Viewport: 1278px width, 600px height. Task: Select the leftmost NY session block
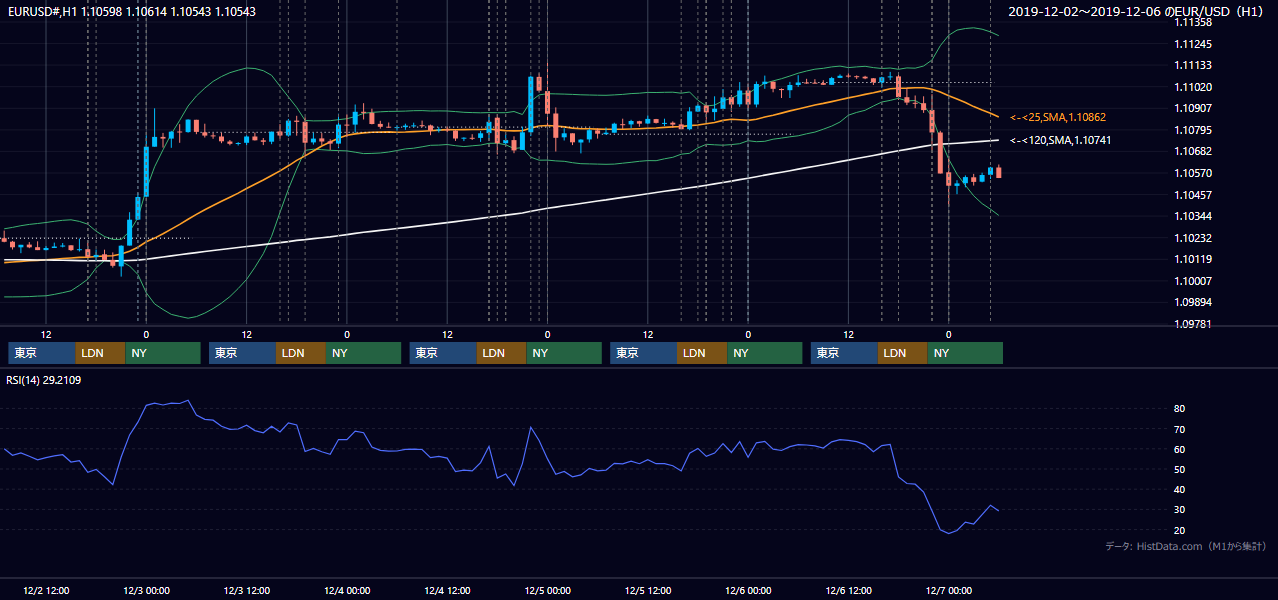click(x=163, y=353)
